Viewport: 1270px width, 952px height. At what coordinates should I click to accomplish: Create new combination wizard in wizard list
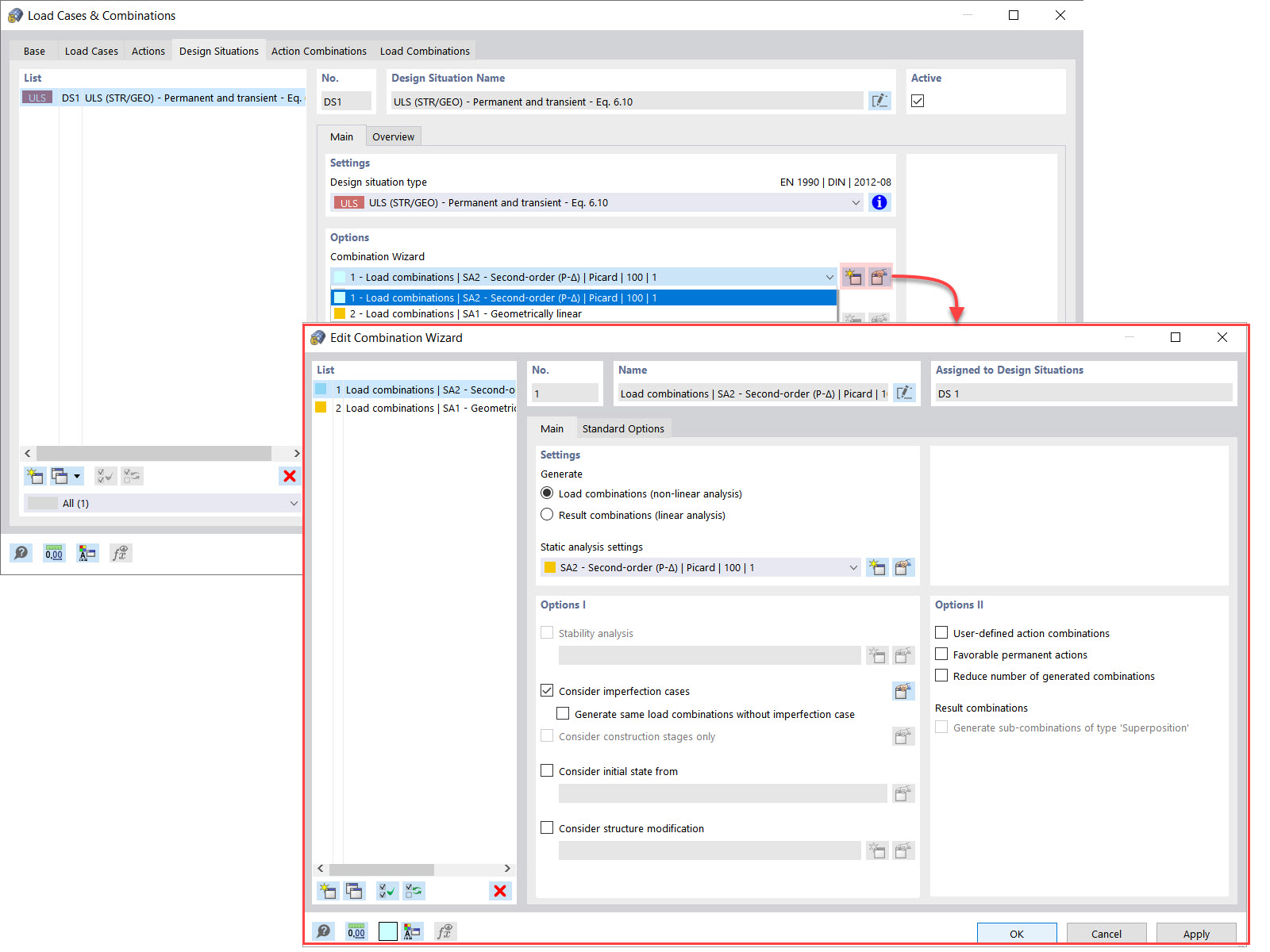328,891
